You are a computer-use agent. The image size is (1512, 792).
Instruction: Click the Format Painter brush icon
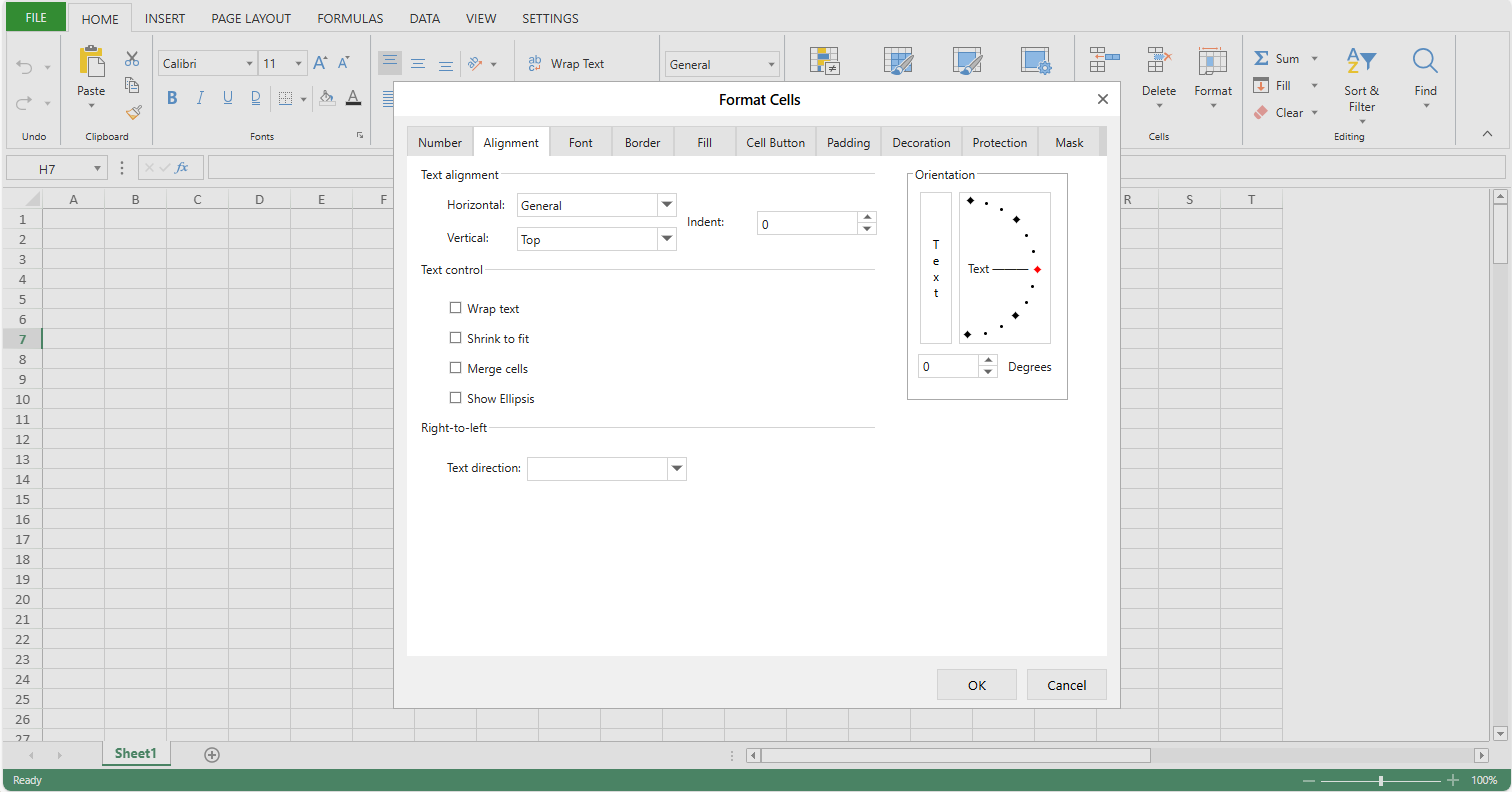point(132,112)
